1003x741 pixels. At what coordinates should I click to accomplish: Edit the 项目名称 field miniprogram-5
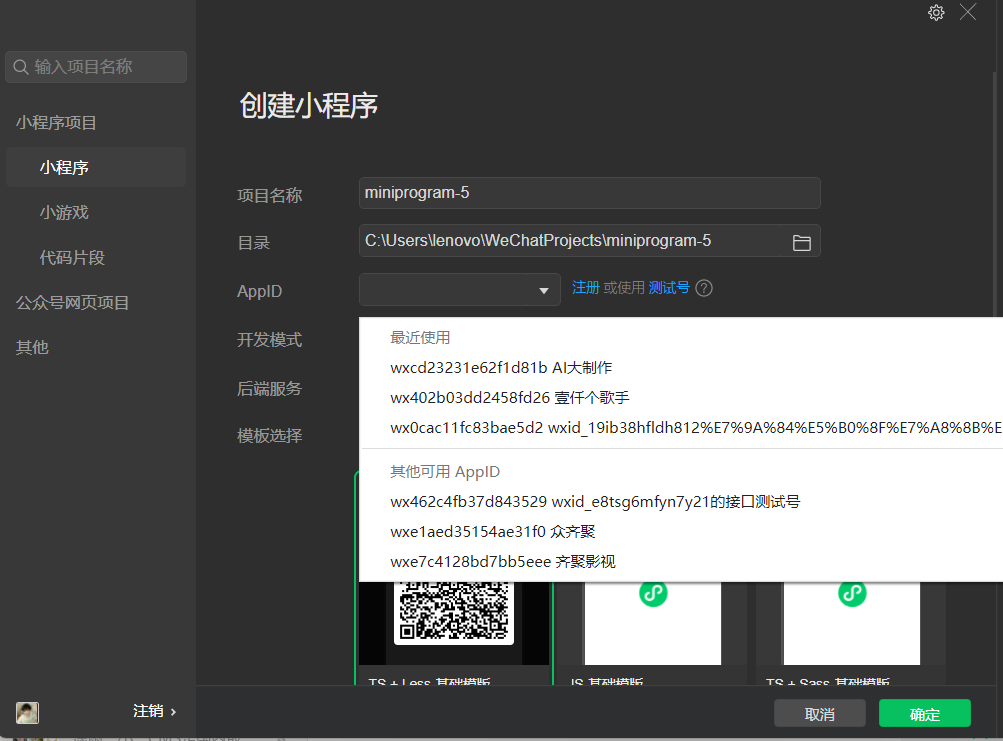pos(589,193)
